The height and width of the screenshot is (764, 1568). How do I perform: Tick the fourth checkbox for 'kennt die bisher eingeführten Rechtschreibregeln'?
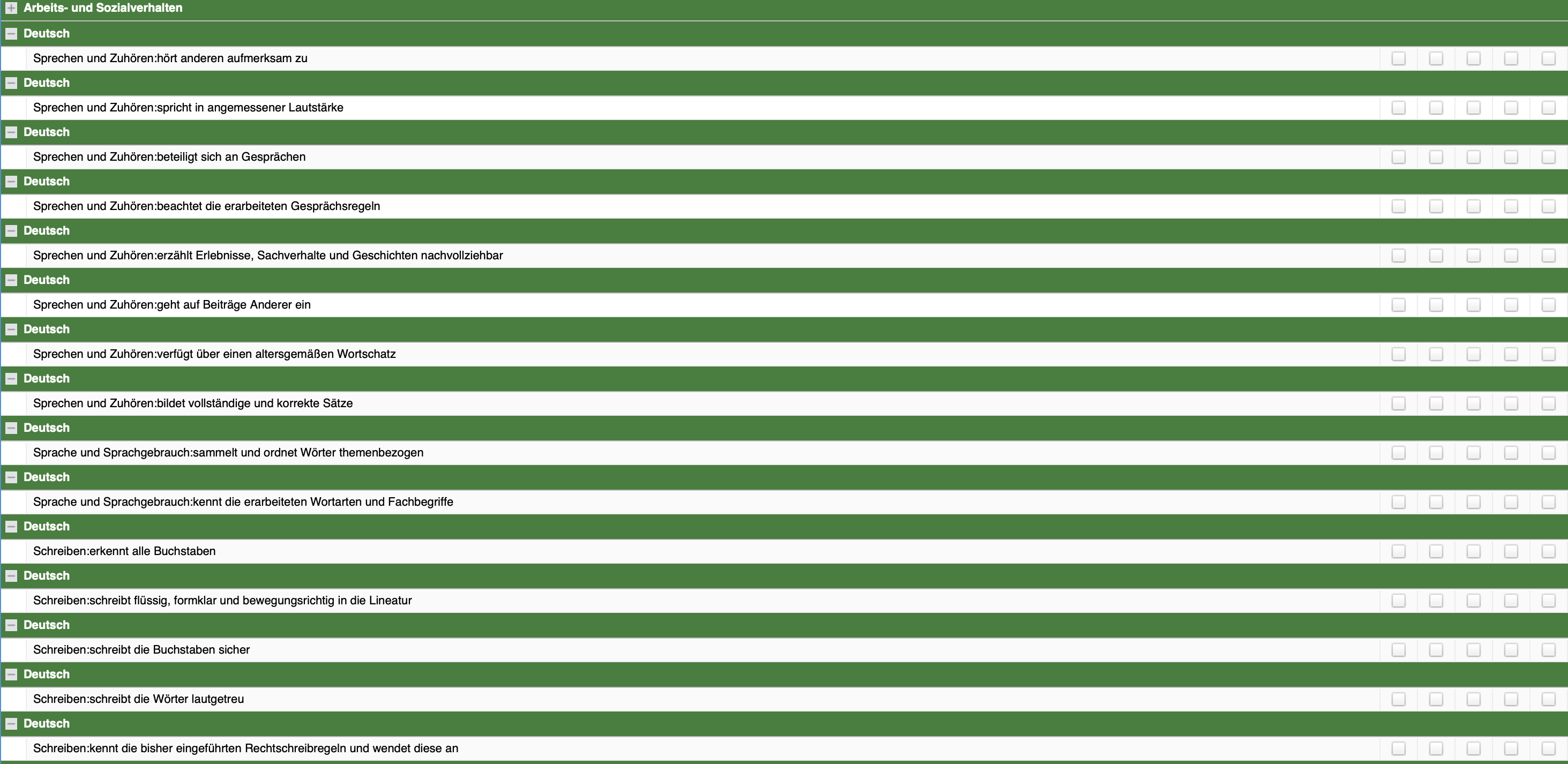click(x=1511, y=749)
